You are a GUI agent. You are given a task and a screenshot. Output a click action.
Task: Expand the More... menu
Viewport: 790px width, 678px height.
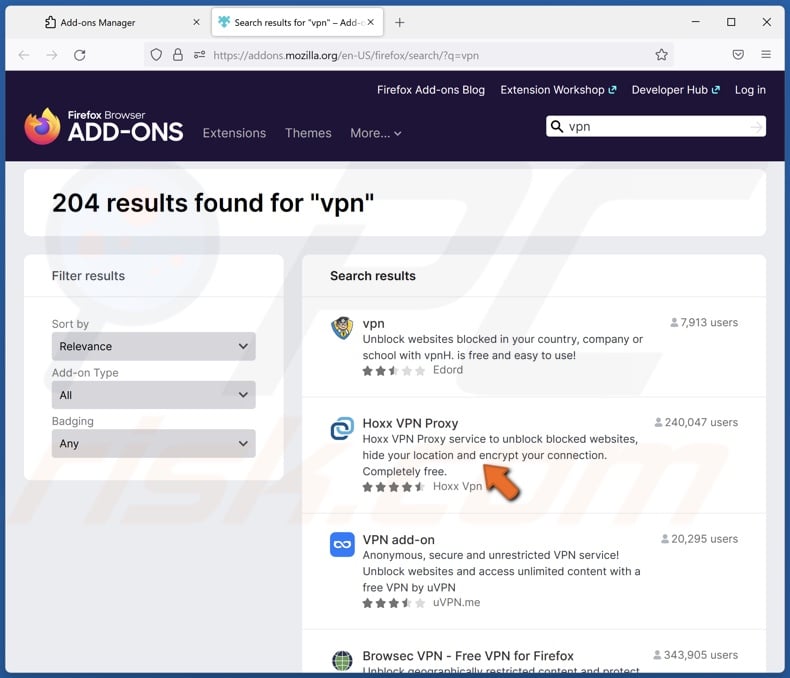click(376, 133)
